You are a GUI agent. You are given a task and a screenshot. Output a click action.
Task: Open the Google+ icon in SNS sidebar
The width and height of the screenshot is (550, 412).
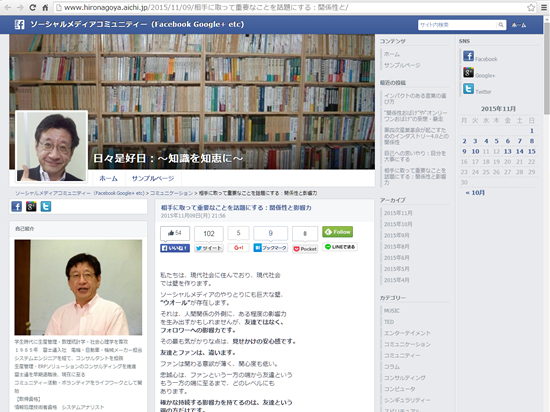click(x=468, y=72)
